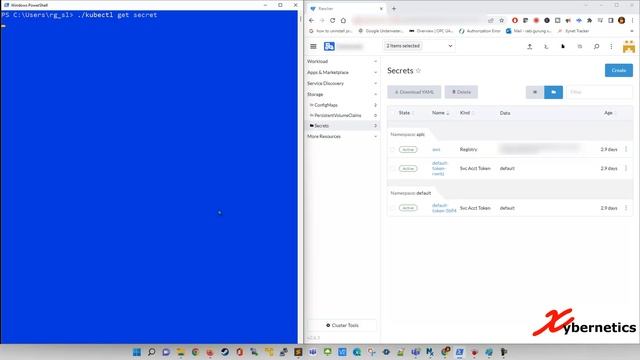Click the Copy KubeConfig to clipboard icon
Viewport: 640px width, 360px height.
tap(580, 47)
